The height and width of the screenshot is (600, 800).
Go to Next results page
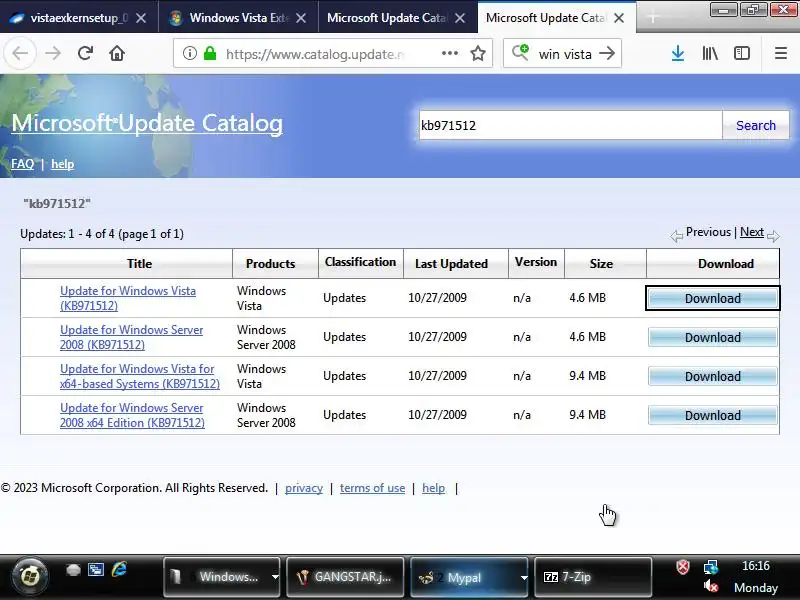coord(752,232)
